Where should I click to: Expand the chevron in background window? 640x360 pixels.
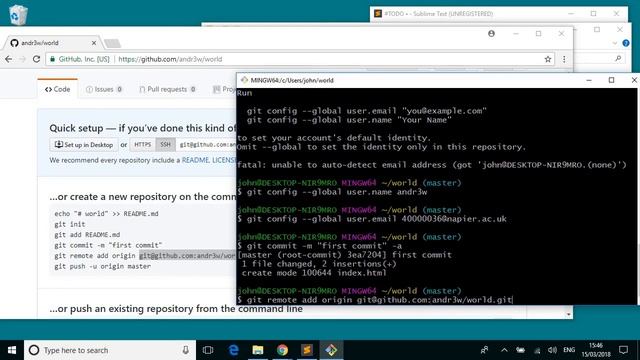click(x=615, y=43)
